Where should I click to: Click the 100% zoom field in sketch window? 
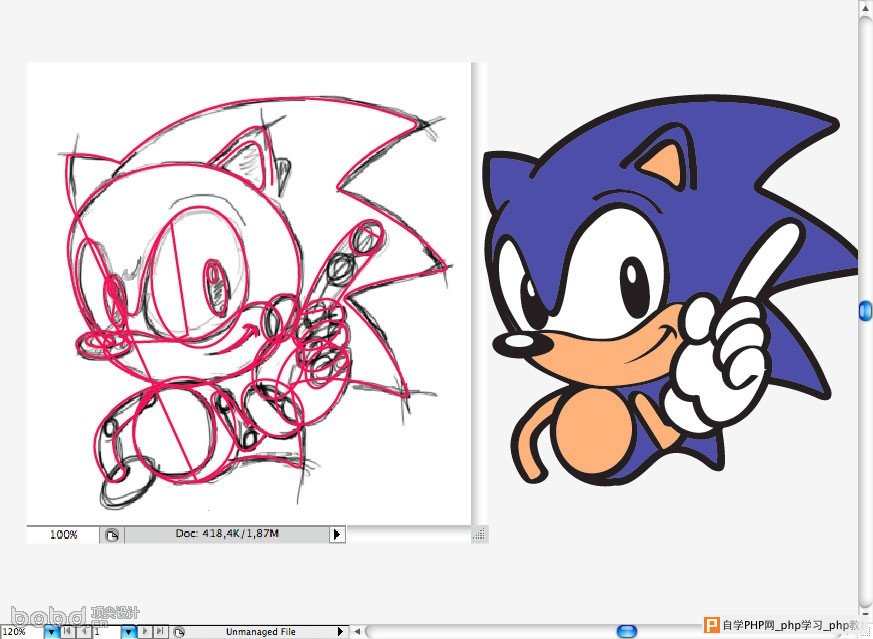[63, 535]
